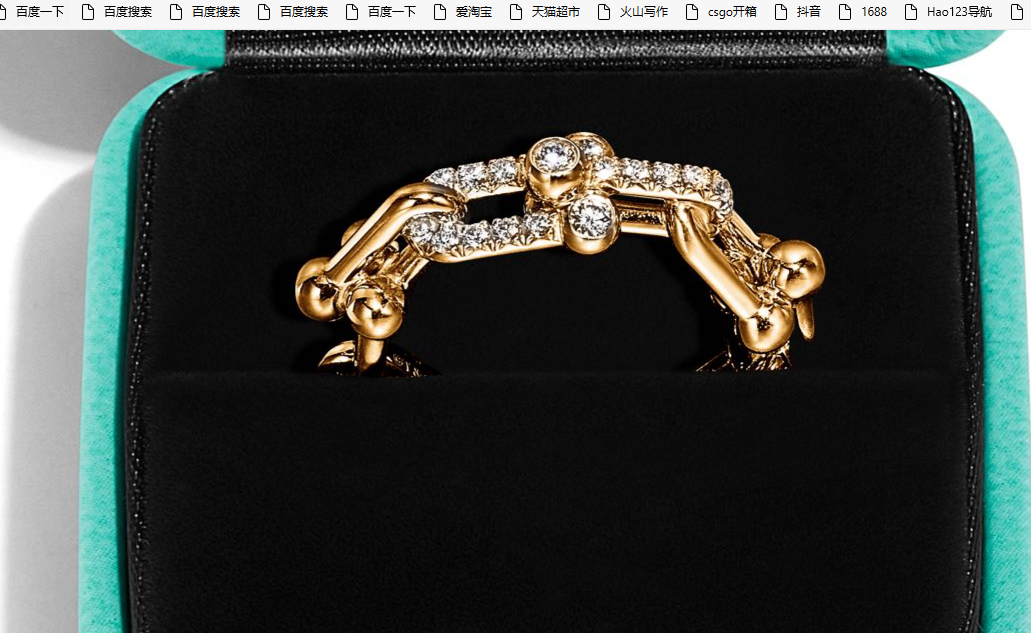The width and height of the screenshot is (1031, 633).
Task: Click the page icon next to csgo开箱
Action: [692, 12]
